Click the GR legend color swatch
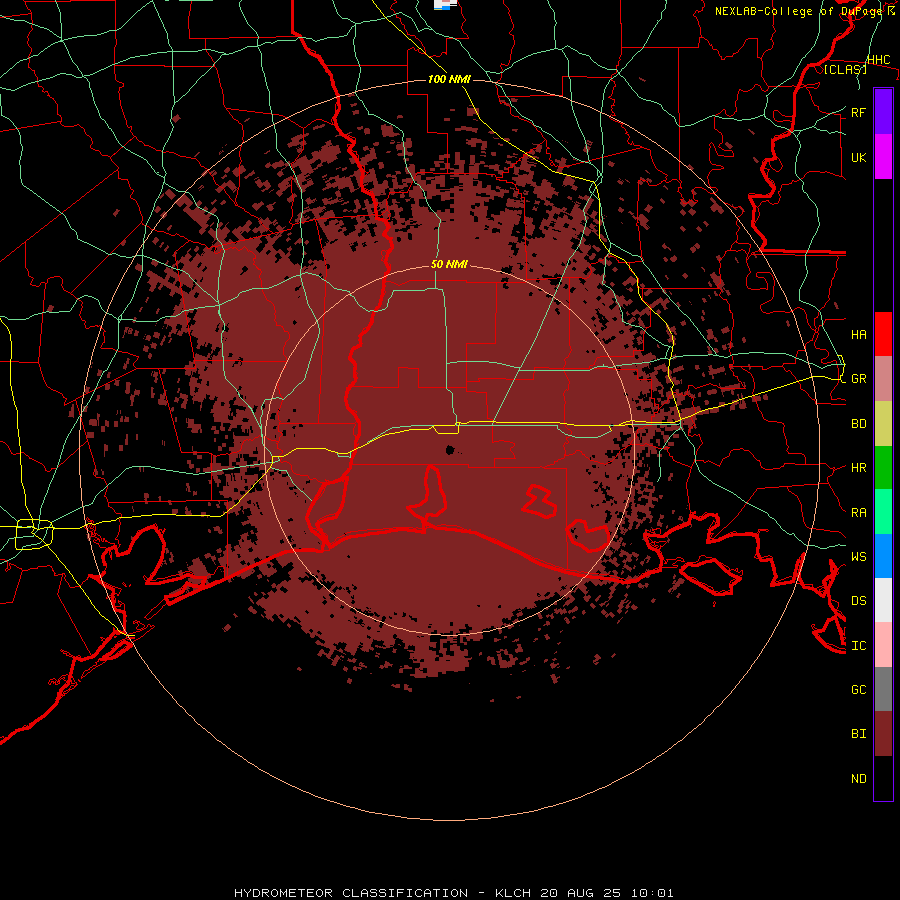The width and height of the screenshot is (900, 900). point(883,379)
